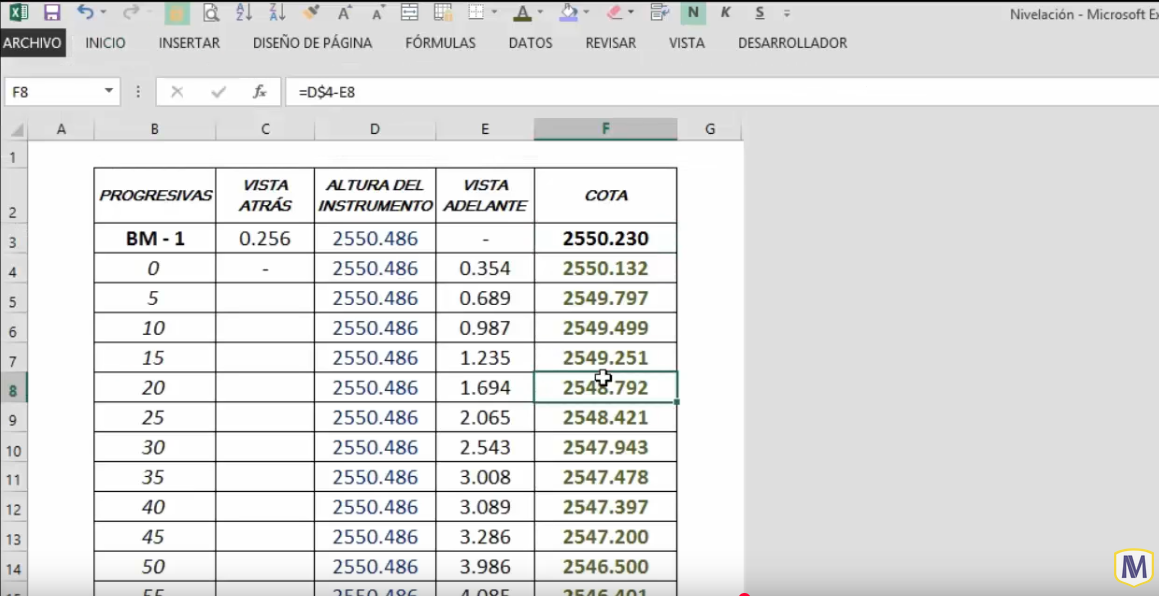
Task: Apply fill color paint bucket
Action: tap(568, 12)
